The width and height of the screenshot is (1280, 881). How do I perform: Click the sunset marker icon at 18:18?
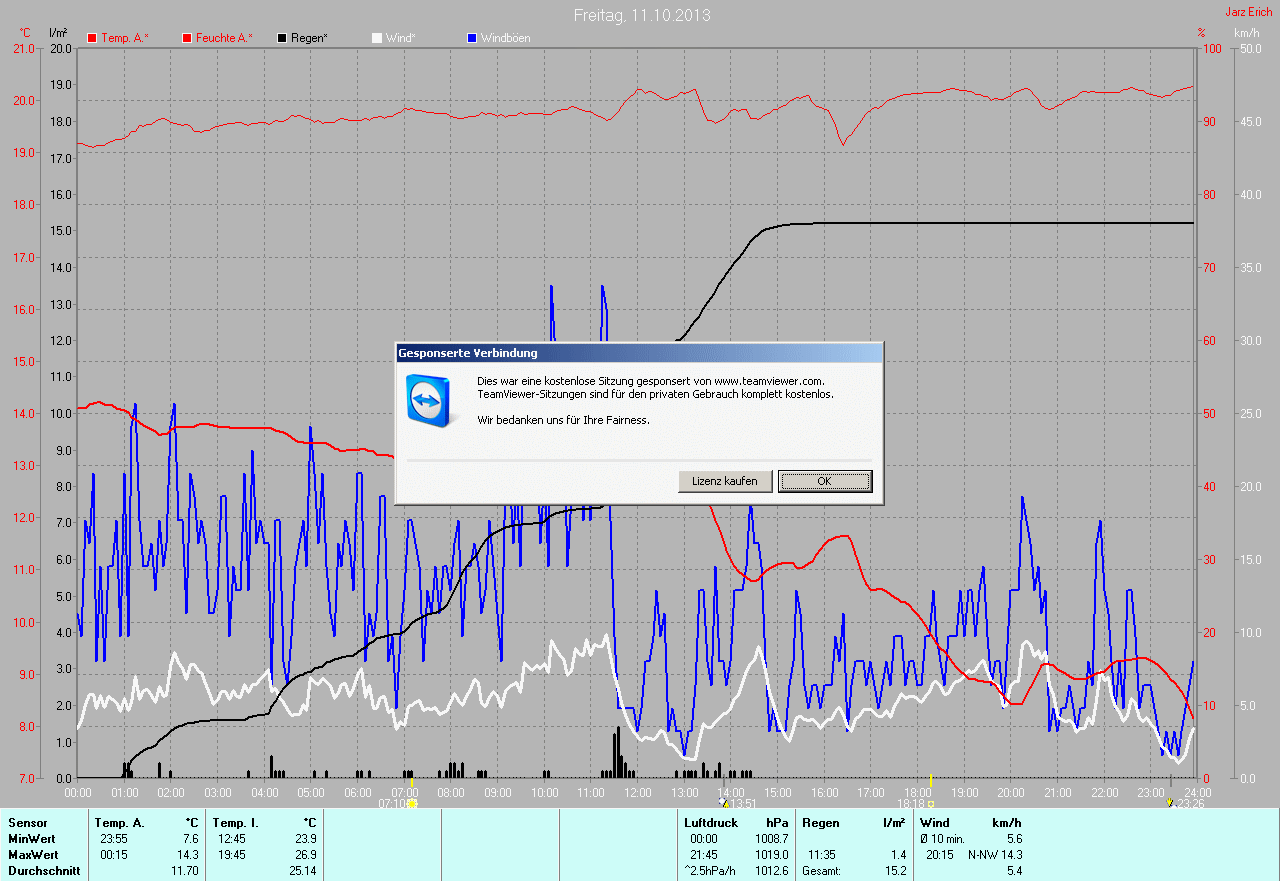931,803
